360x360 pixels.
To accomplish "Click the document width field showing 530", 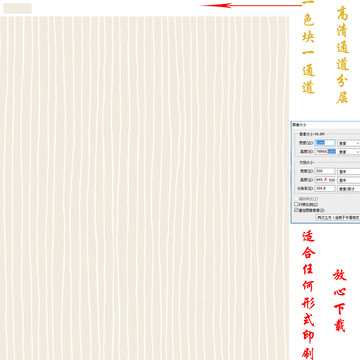I will tap(325, 171).
